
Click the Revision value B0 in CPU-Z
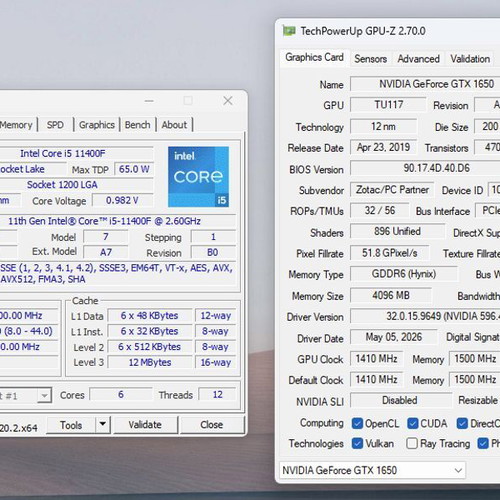213,252
